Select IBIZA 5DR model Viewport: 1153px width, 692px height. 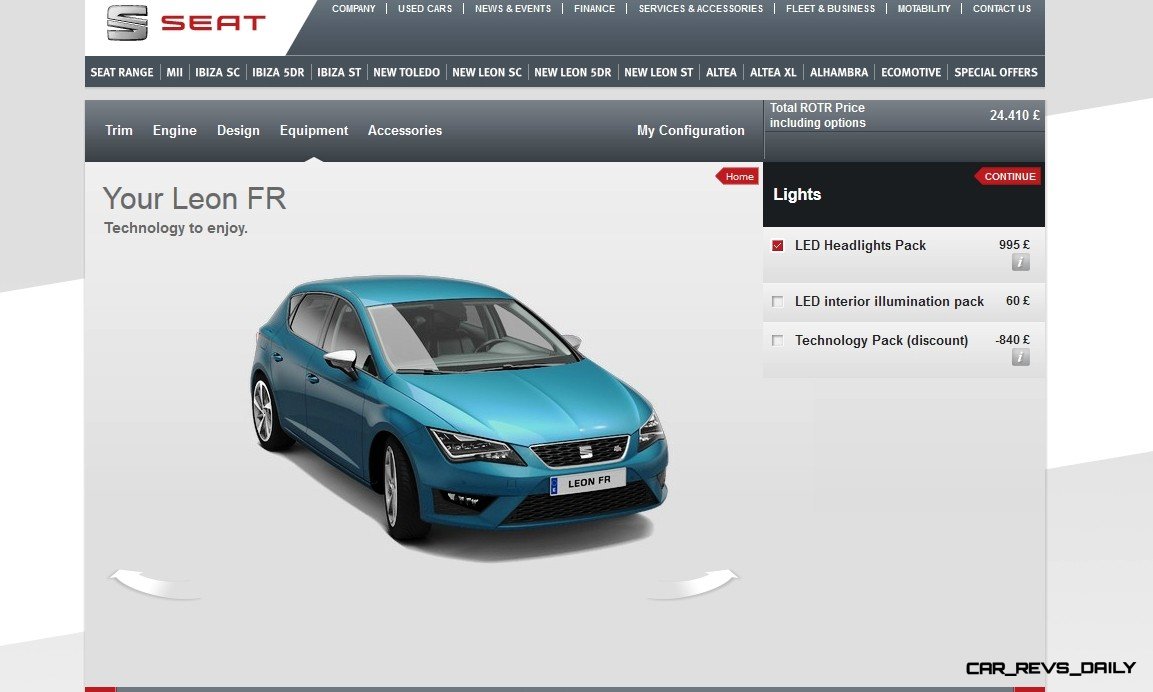(278, 72)
